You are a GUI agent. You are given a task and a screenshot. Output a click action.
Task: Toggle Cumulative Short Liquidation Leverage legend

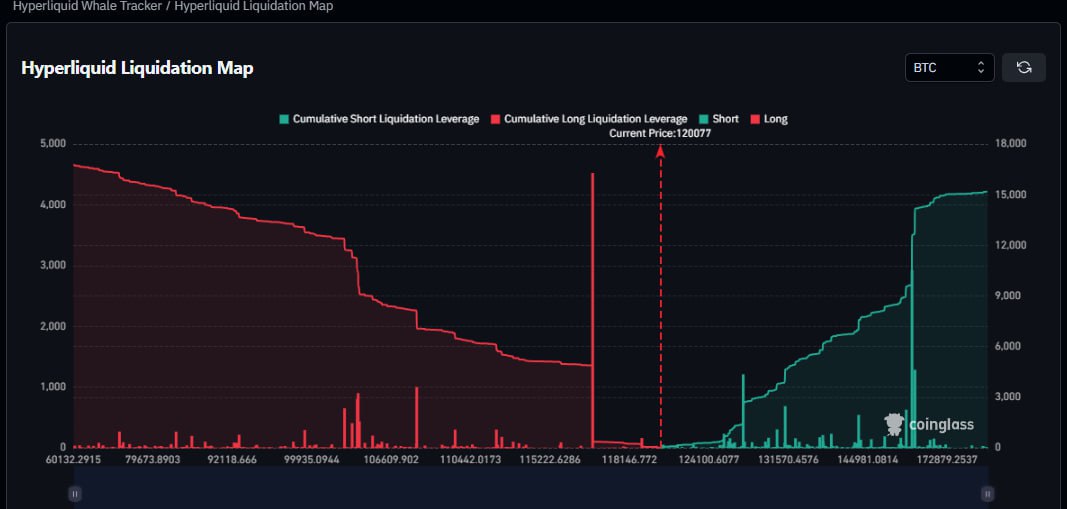(x=379, y=119)
